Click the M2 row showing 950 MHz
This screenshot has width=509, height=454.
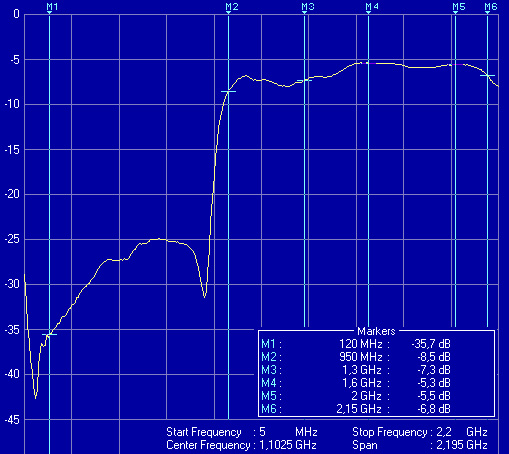click(356, 357)
